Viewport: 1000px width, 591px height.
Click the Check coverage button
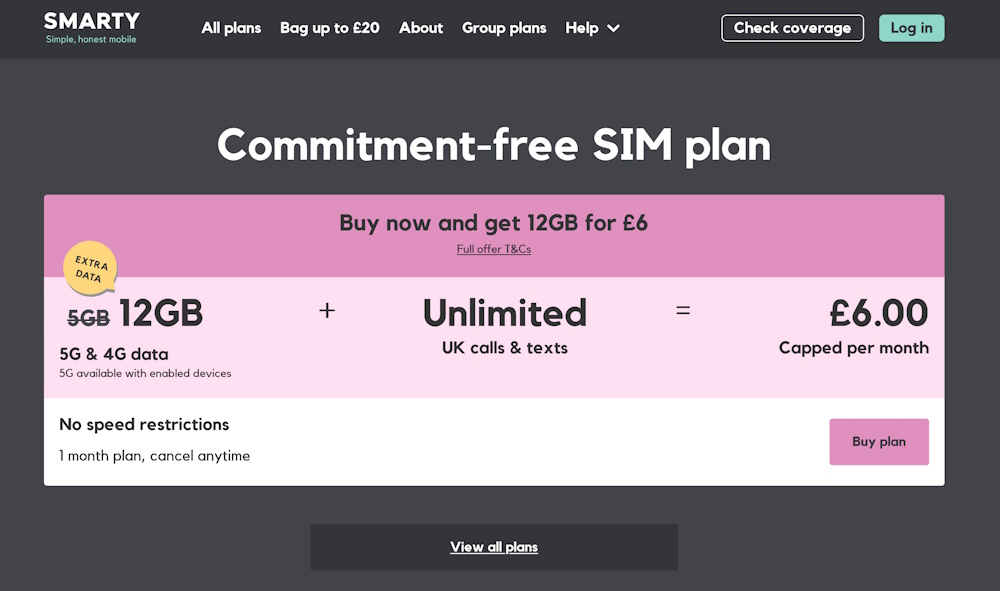(x=792, y=28)
